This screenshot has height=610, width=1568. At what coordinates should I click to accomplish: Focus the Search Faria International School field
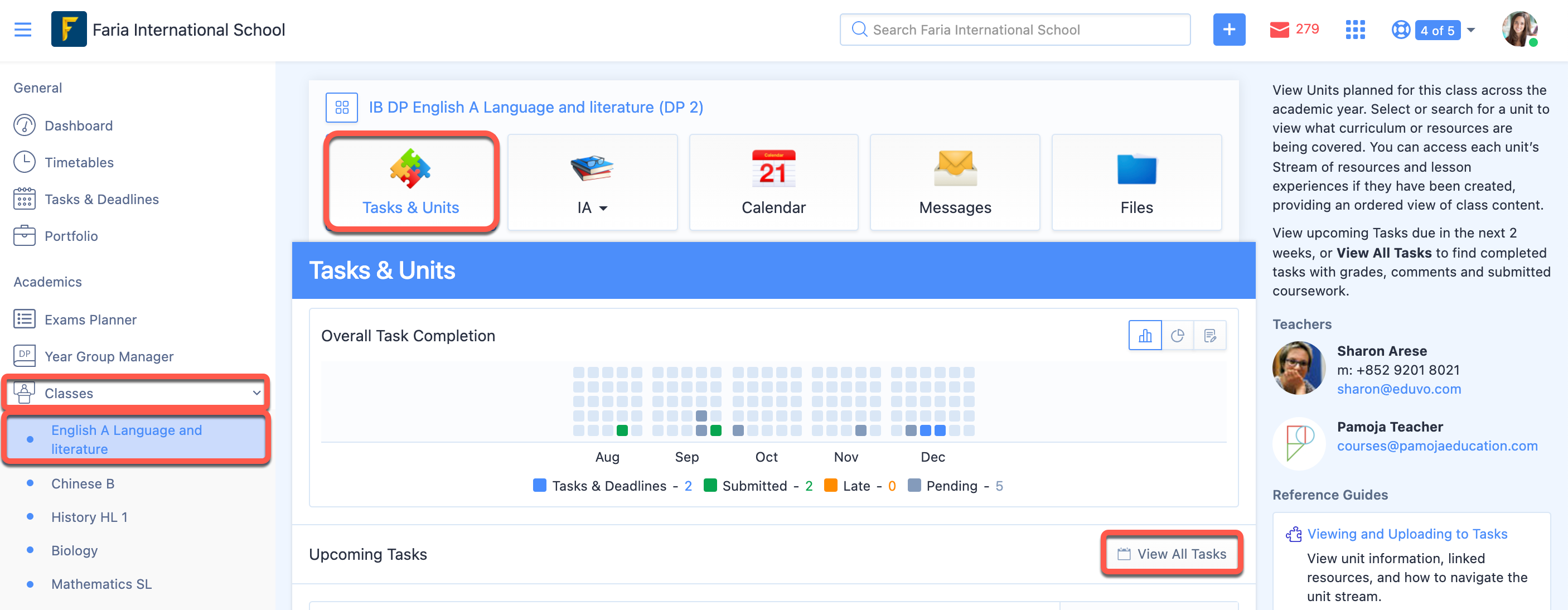(1015, 29)
